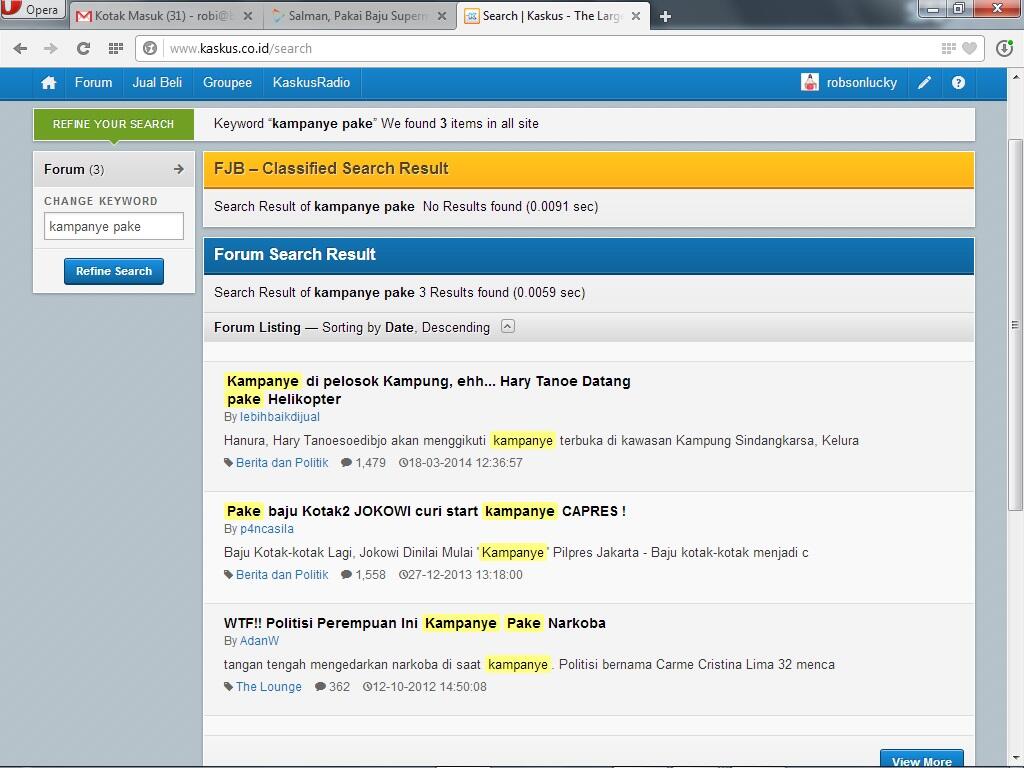Add page to Speed Dial icon
Viewport: 1024px width, 768px height.
click(x=948, y=48)
